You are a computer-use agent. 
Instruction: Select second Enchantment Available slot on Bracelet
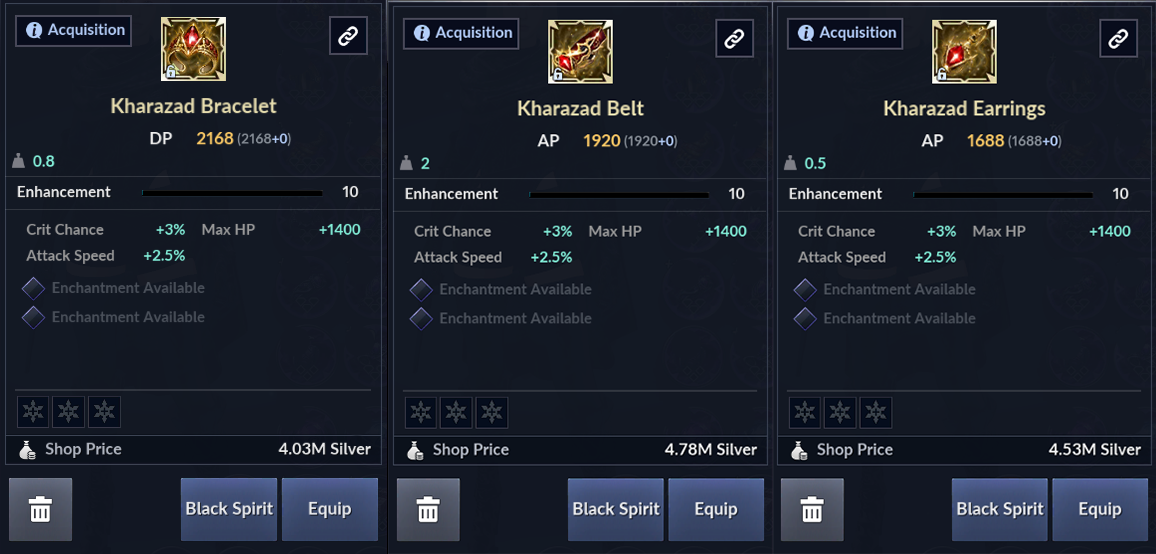click(x=34, y=318)
